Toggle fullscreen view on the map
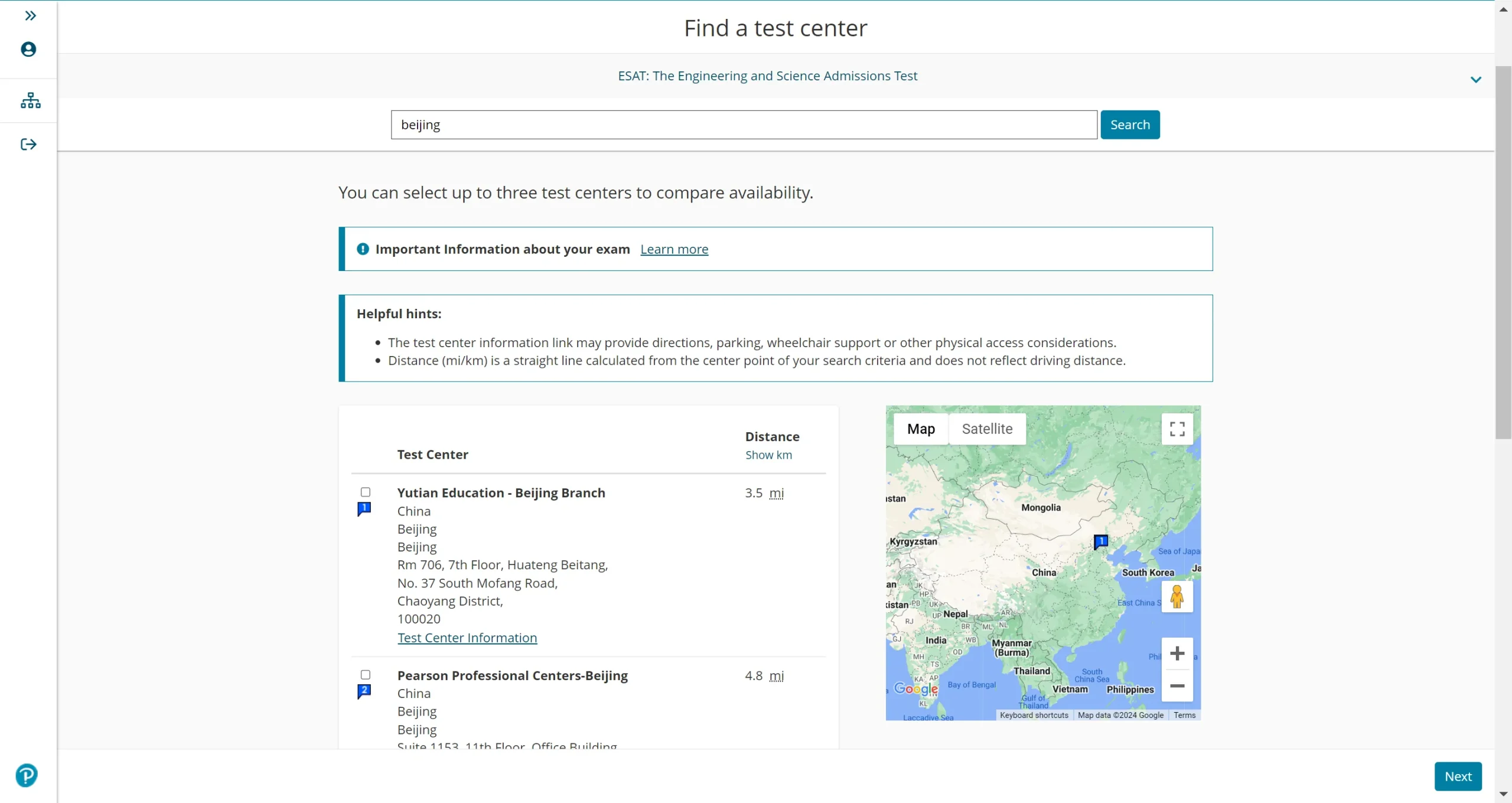 [x=1177, y=429]
